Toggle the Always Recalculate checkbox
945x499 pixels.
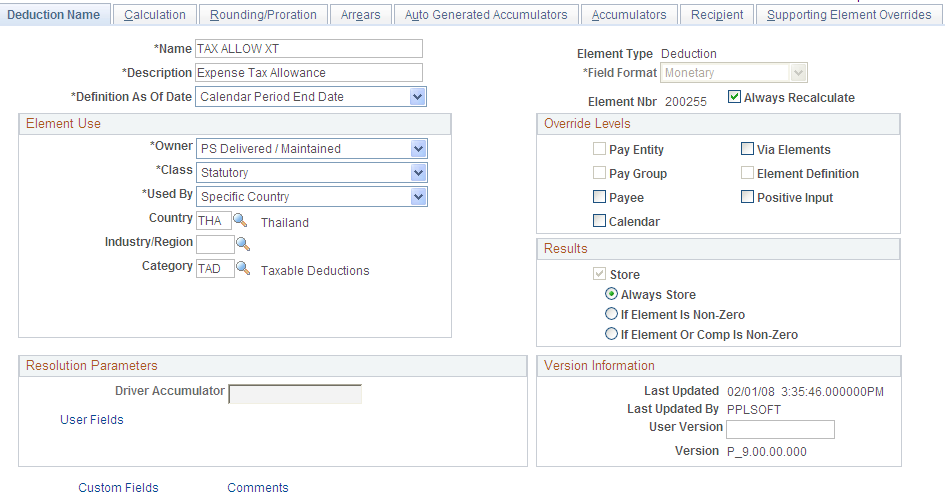734,96
